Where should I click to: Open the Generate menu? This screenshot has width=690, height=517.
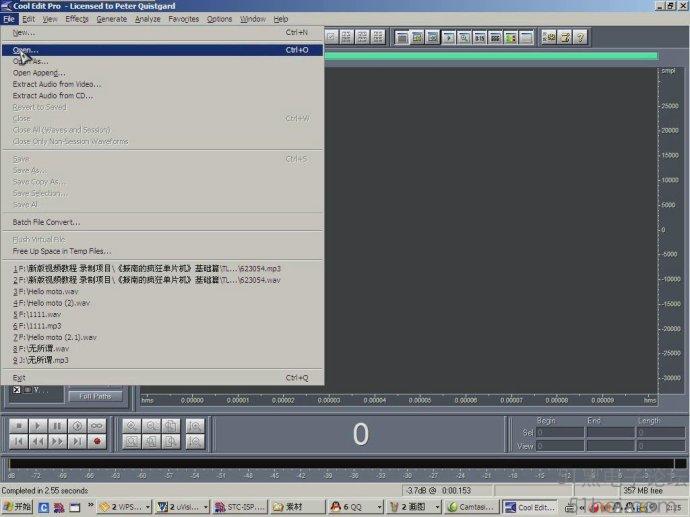point(112,19)
